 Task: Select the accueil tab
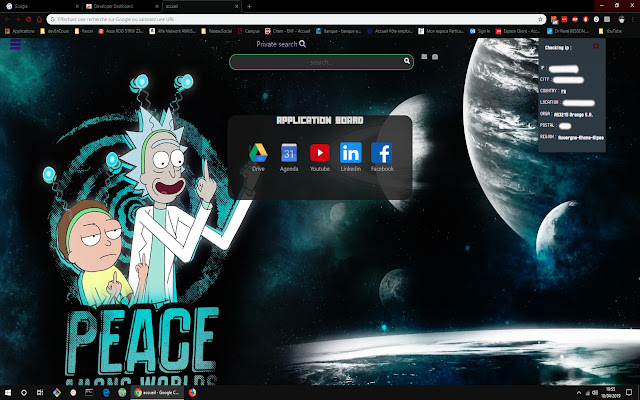202,6
